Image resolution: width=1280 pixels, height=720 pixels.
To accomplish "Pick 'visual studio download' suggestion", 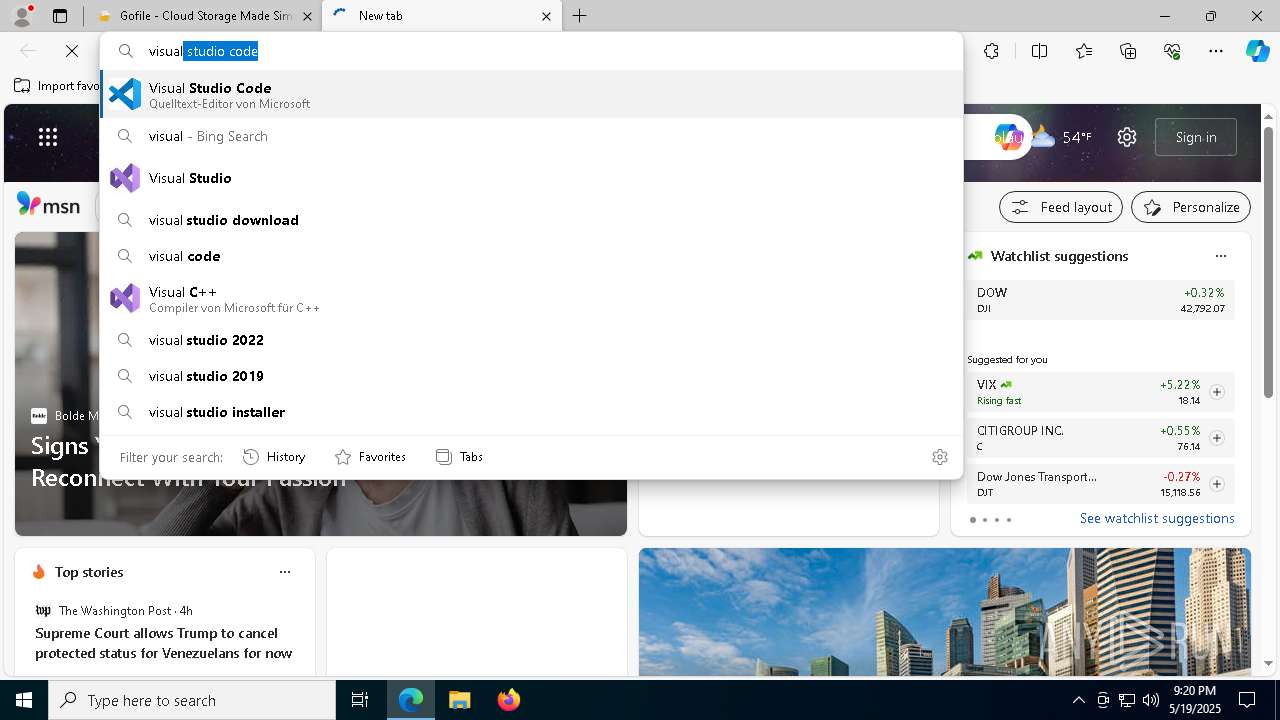I will tap(531, 220).
